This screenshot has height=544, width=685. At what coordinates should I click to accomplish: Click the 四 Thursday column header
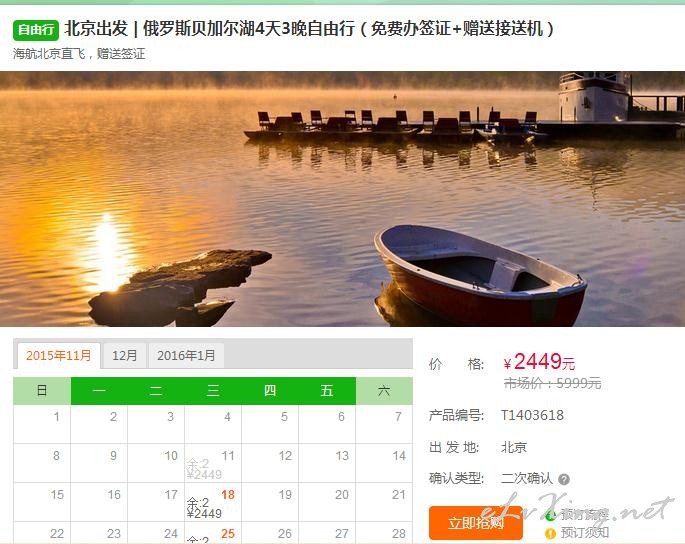[x=270, y=391]
